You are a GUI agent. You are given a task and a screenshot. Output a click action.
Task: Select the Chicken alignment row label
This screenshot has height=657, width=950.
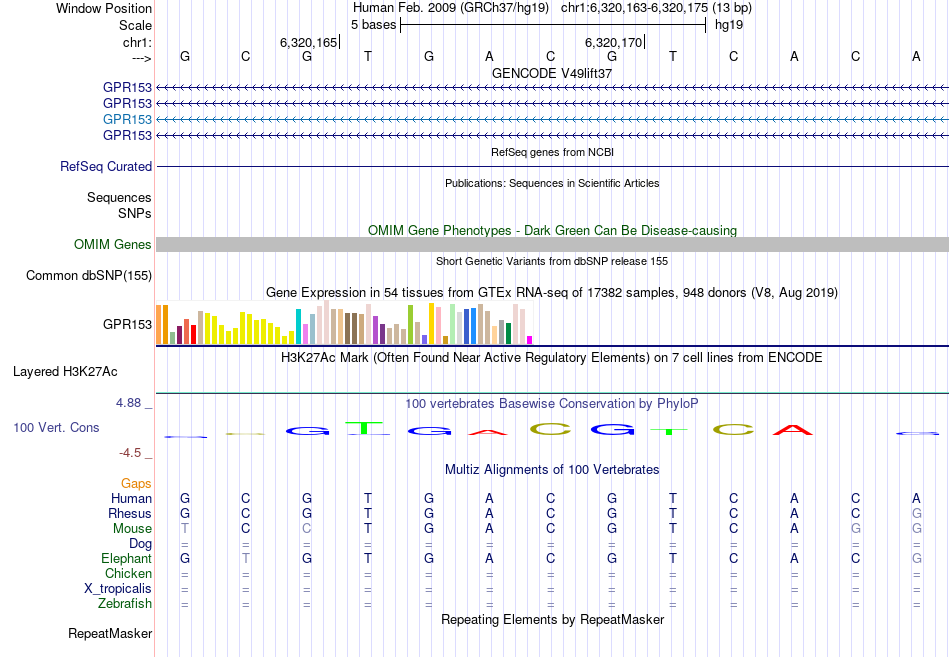(128, 573)
